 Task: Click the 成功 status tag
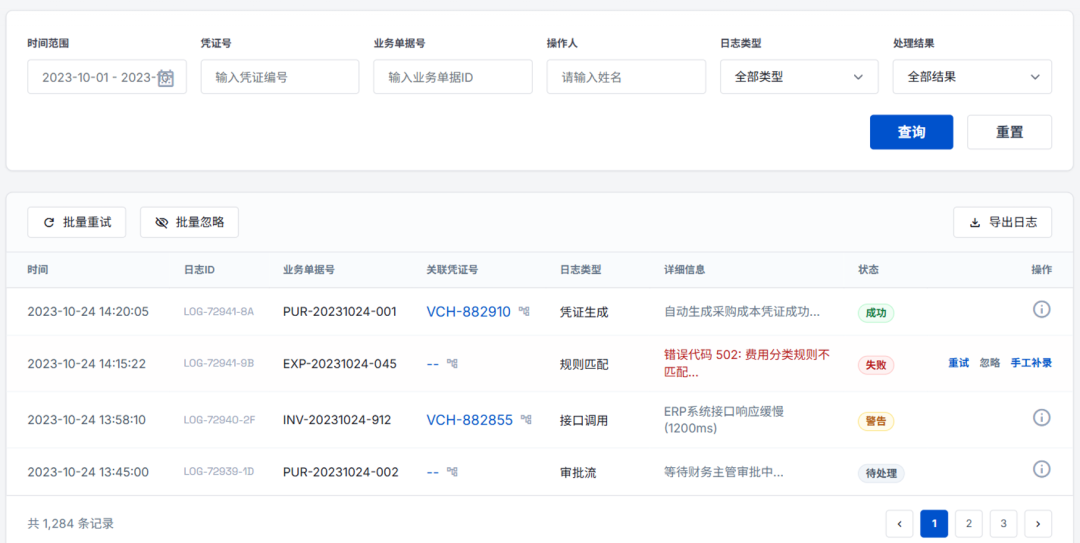(x=876, y=313)
